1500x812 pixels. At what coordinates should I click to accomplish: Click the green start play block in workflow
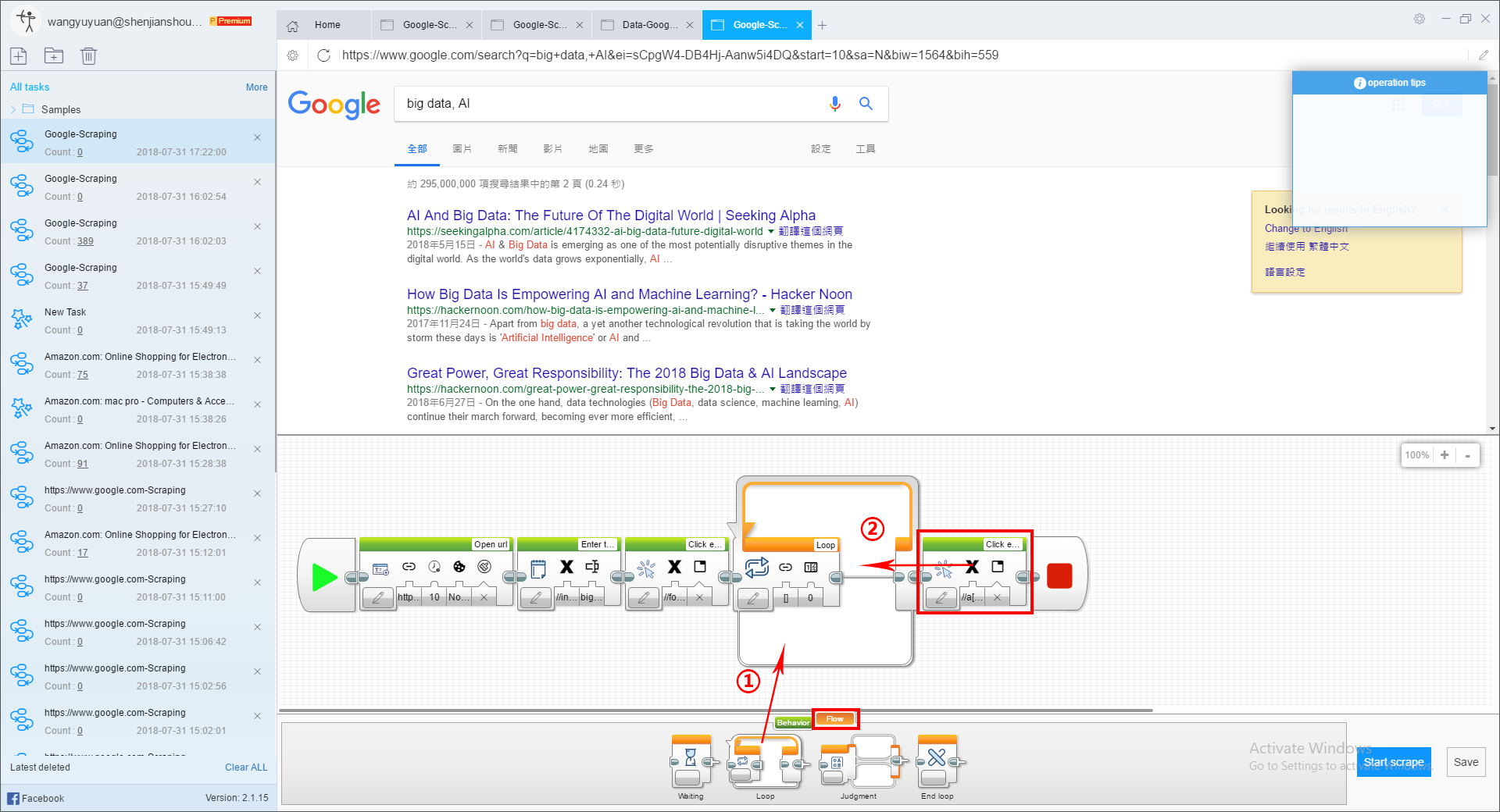tap(325, 577)
